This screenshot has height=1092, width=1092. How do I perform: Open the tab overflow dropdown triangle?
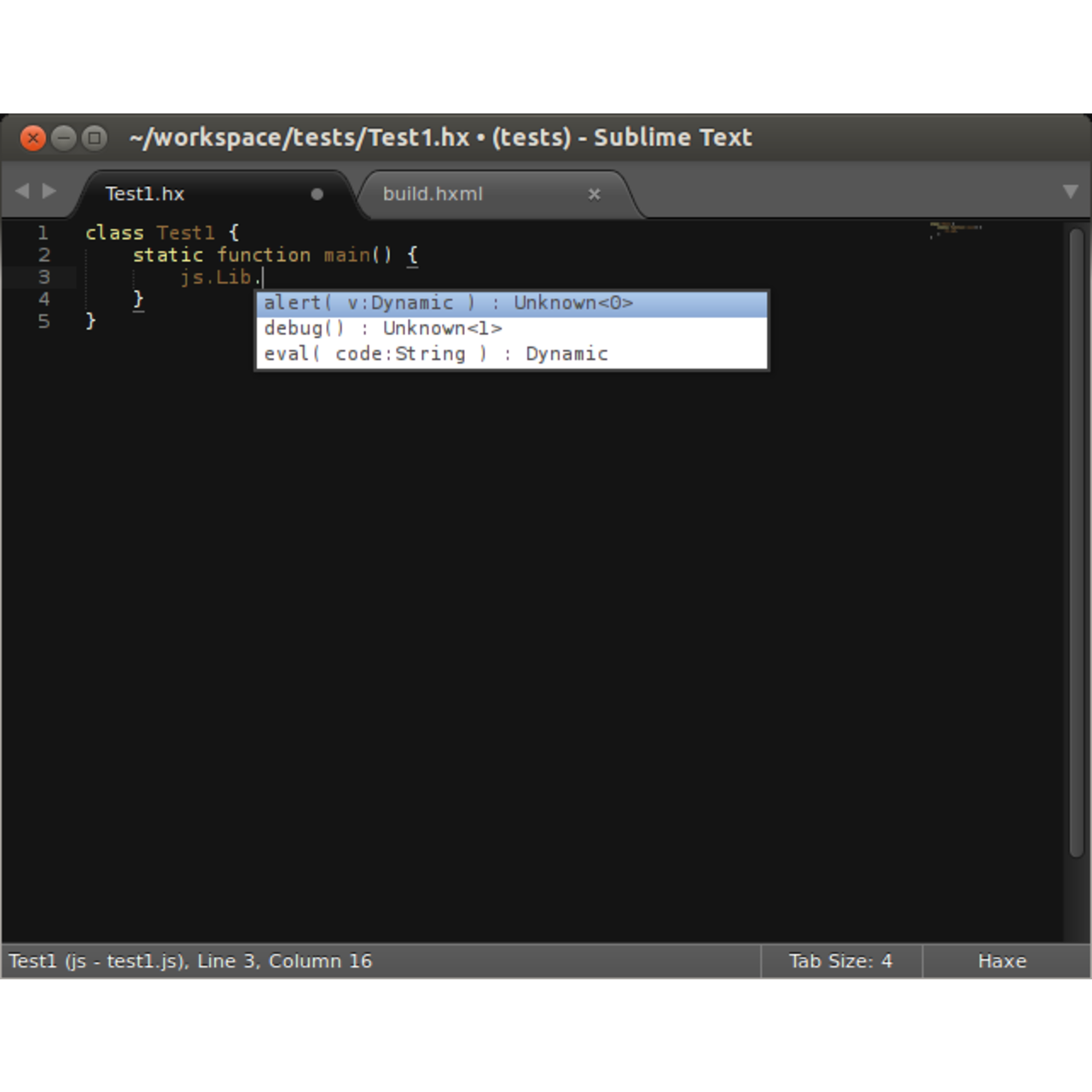(x=1070, y=191)
